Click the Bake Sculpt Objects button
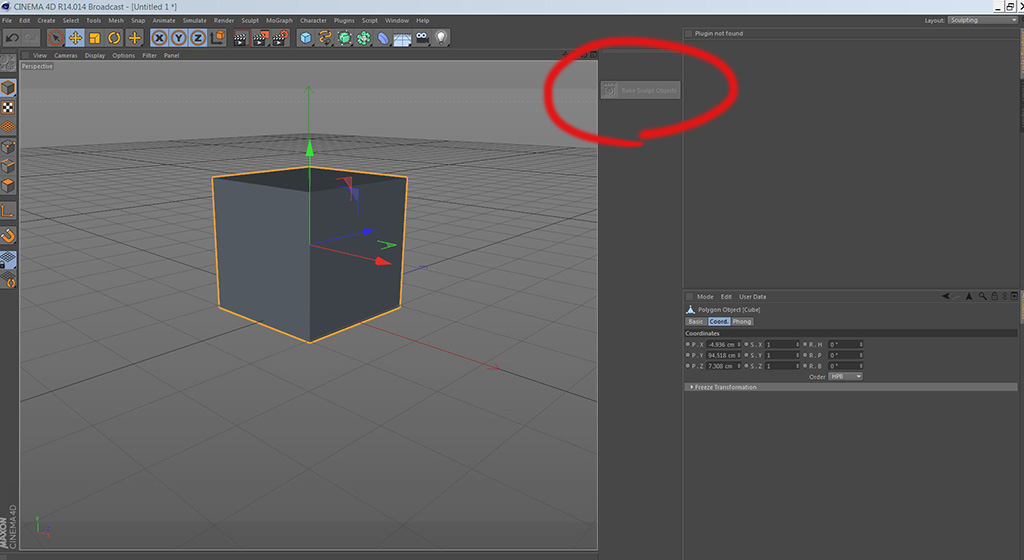Screen dimensions: 1024x560 tap(641, 90)
